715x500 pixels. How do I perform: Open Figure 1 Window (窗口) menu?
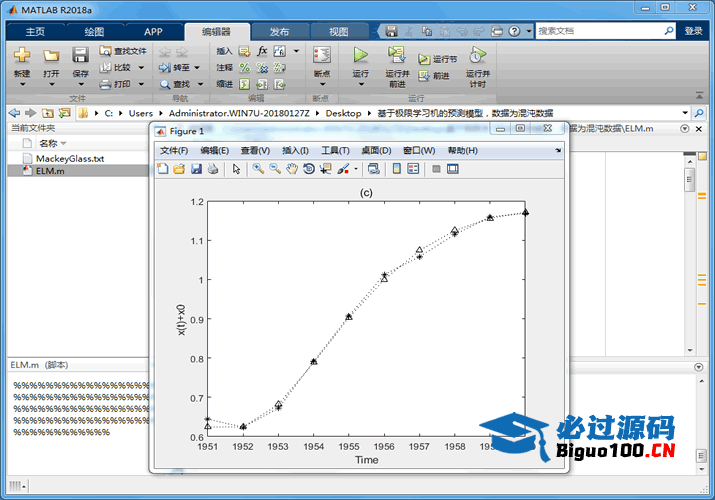tap(419, 150)
